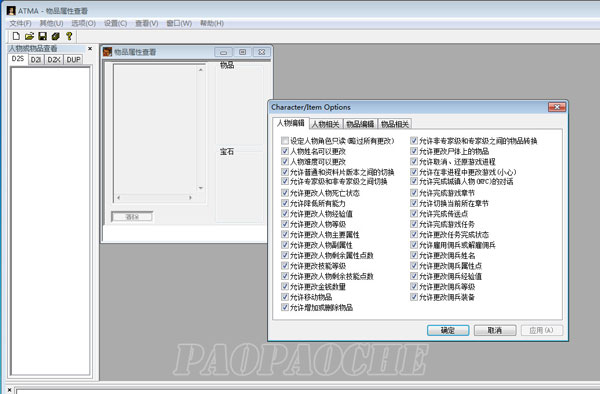Click the 取消 button
Image resolution: width=600 pixels, height=394 pixels.
[x=495, y=330]
